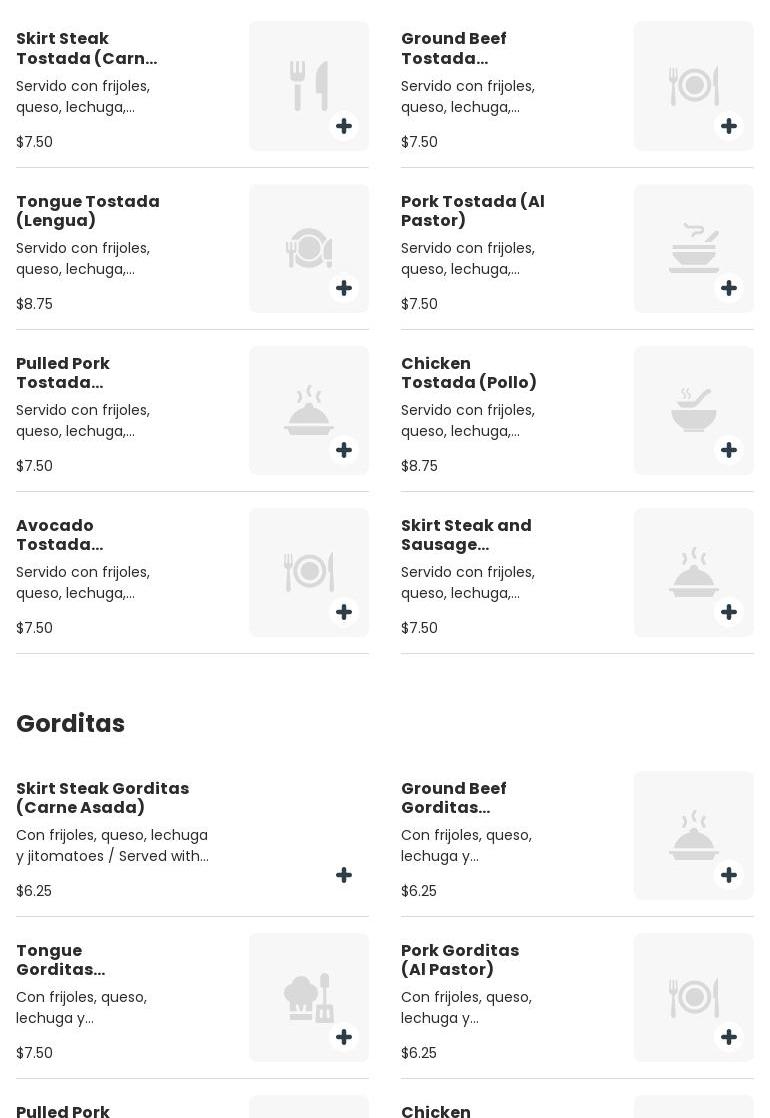This screenshot has height=1118, width=770.
Task: Add Ground Beef Tostada with plus icon
Action: pyautogui.click(x=729, y=126)
